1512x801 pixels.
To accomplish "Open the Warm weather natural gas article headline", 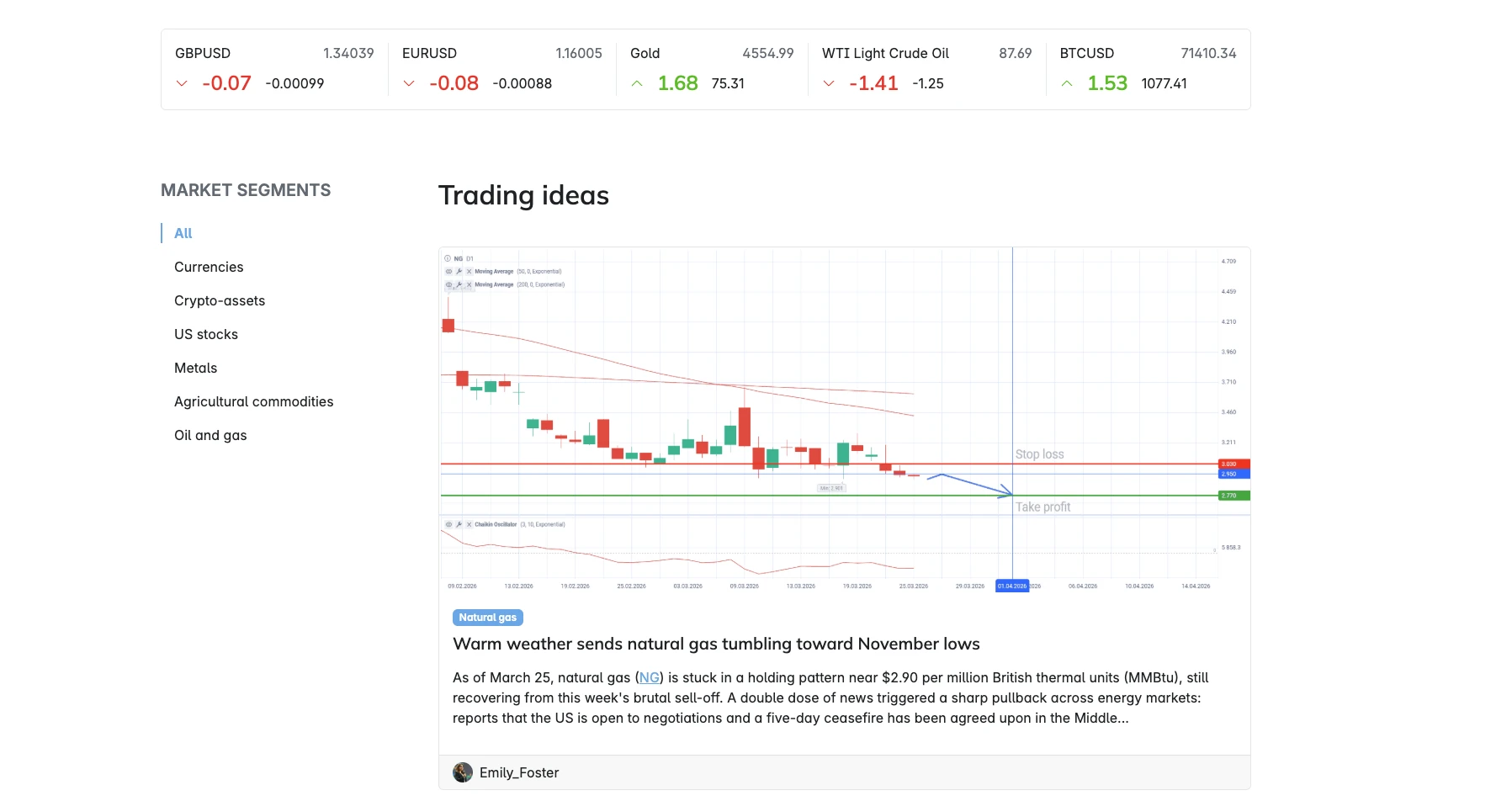I will coord(716,644).
